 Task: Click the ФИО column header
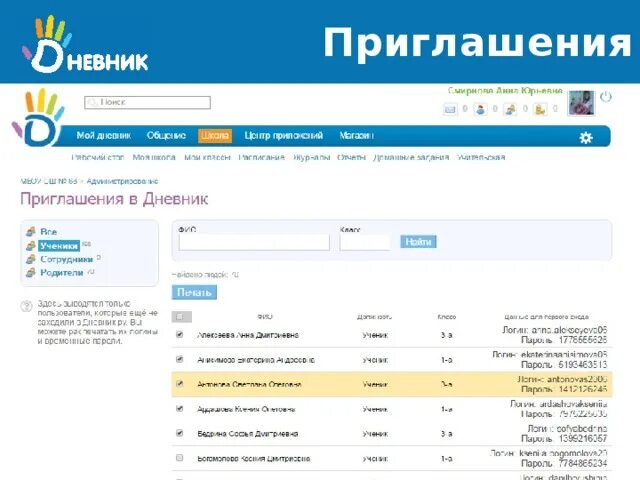tap(265, 317)
